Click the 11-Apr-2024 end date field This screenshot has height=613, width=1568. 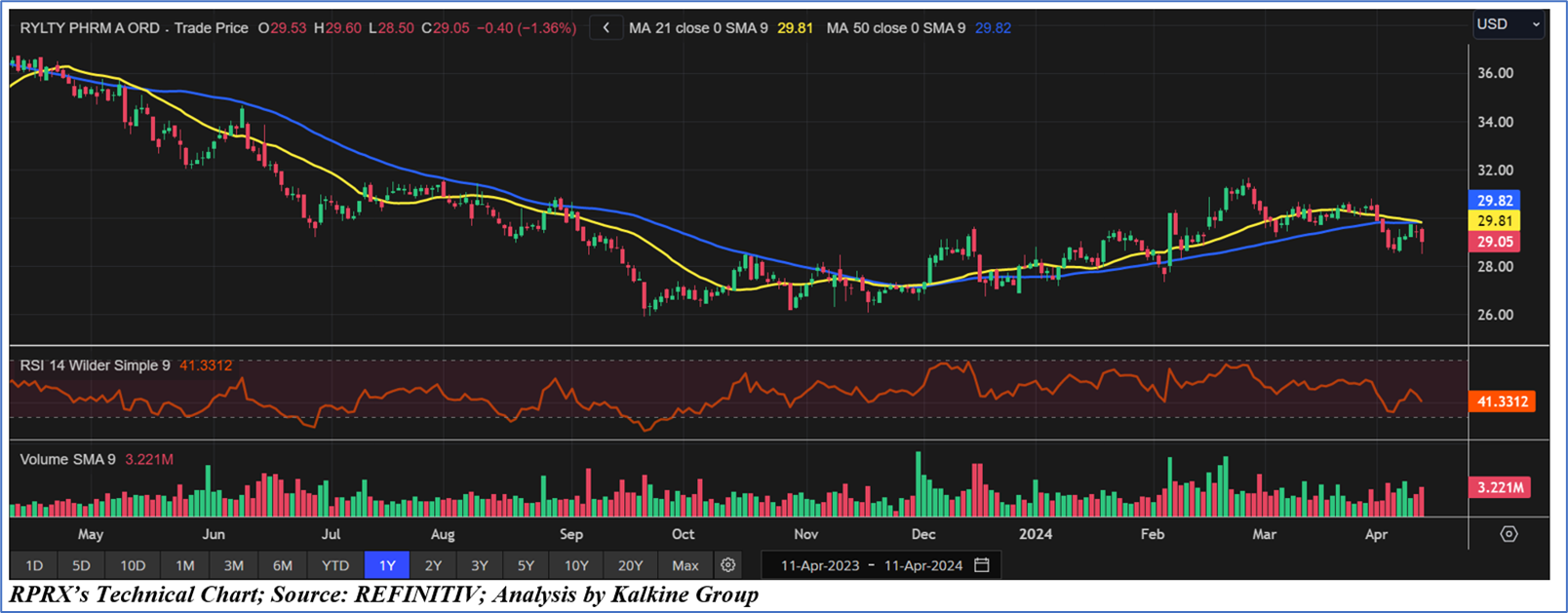click(923, 565)
